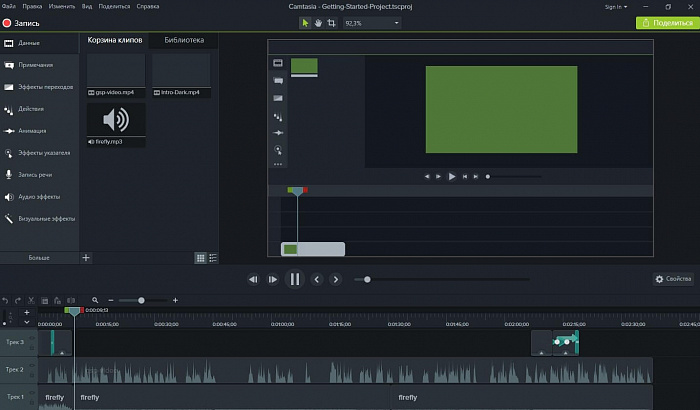Click the timeline zoom slider handle
The image size is (700, 410).
[x=141, y=300]
